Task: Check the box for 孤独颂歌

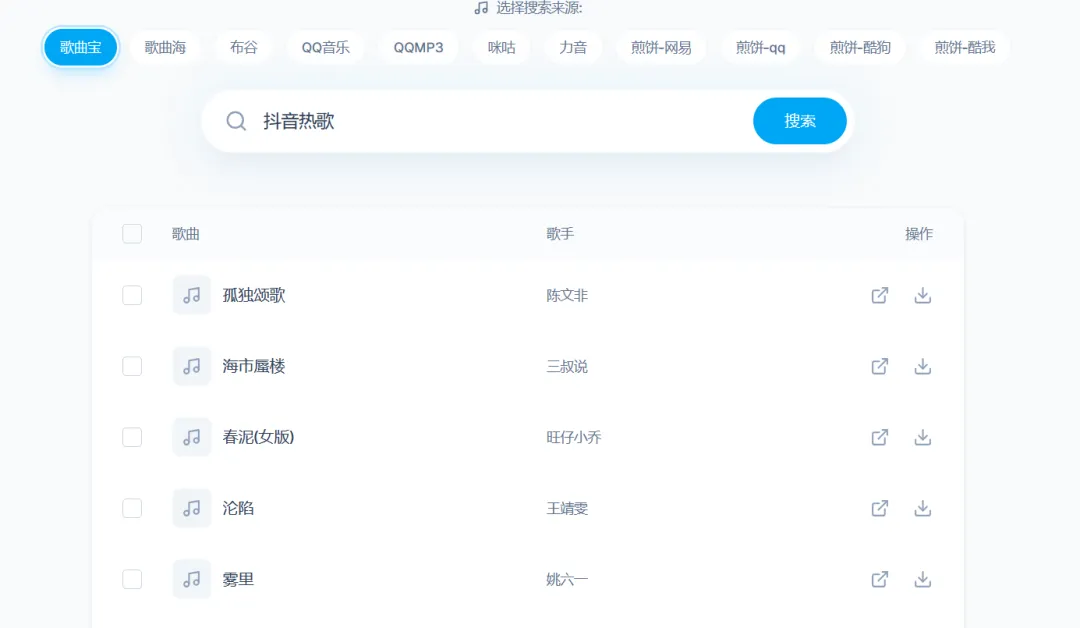Action: (132, 295)
